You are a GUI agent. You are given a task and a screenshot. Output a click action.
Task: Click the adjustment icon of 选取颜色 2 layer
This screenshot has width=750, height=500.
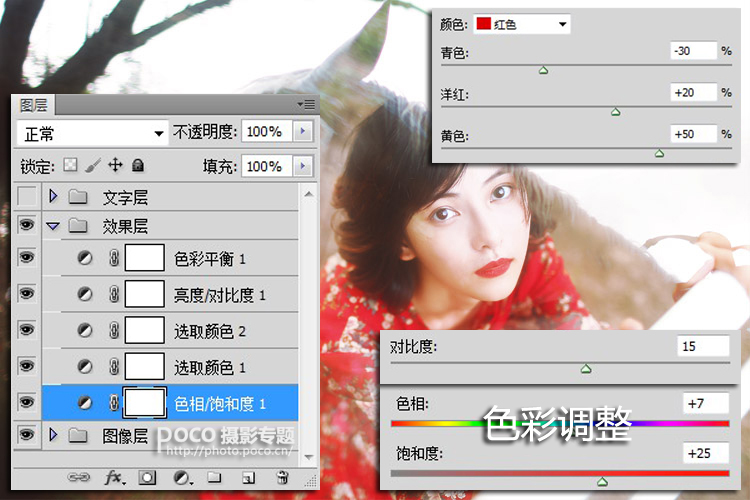point(85,330)
